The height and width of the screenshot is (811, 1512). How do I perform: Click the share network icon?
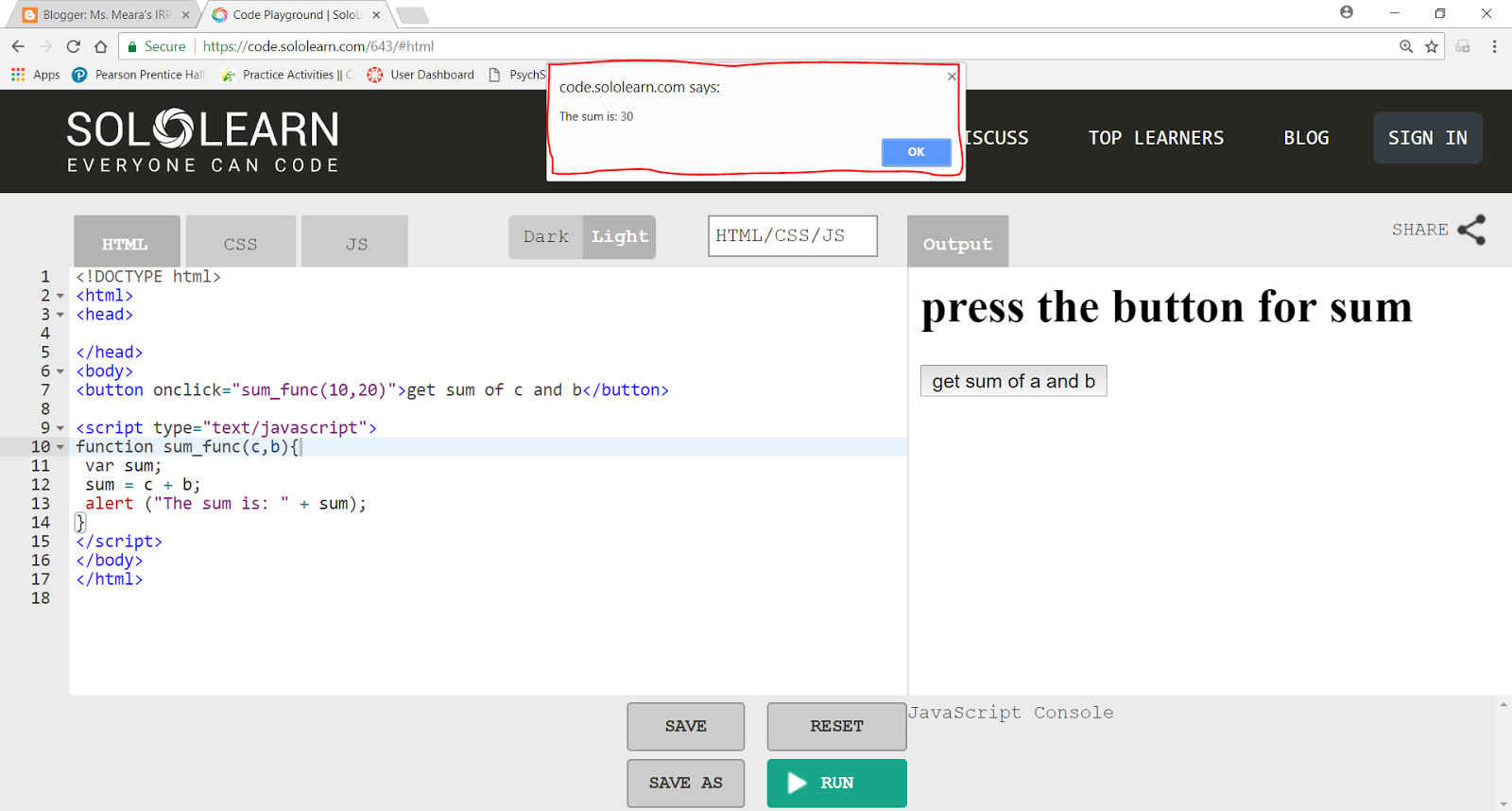pyautogui.click(x=1471, y=230)
